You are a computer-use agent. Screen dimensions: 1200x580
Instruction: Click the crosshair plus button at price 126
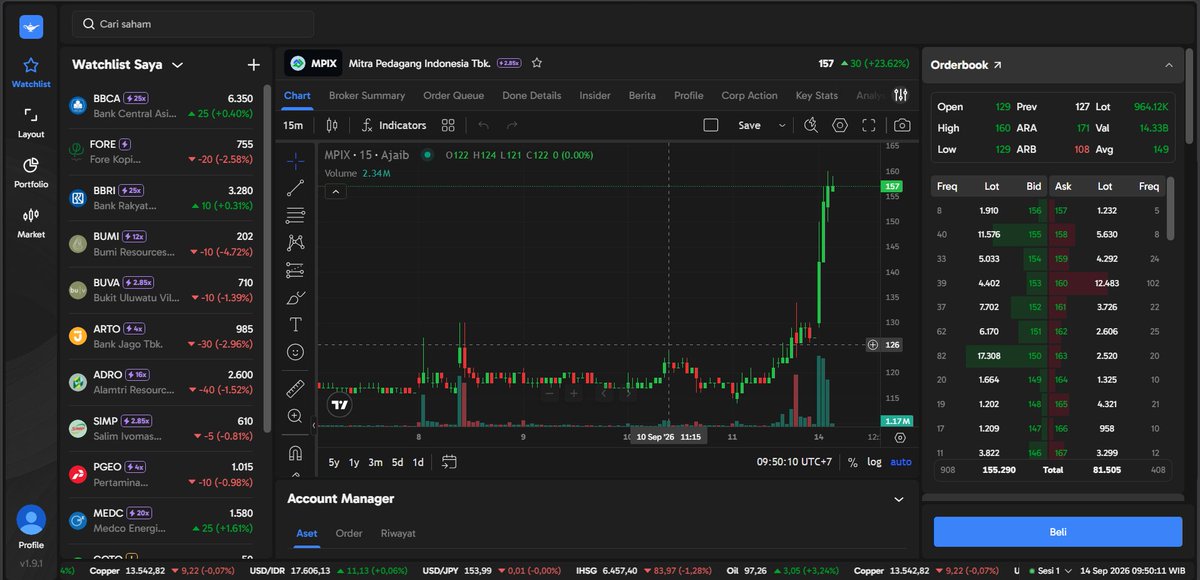pyautogui.click(x=872, y=344)
